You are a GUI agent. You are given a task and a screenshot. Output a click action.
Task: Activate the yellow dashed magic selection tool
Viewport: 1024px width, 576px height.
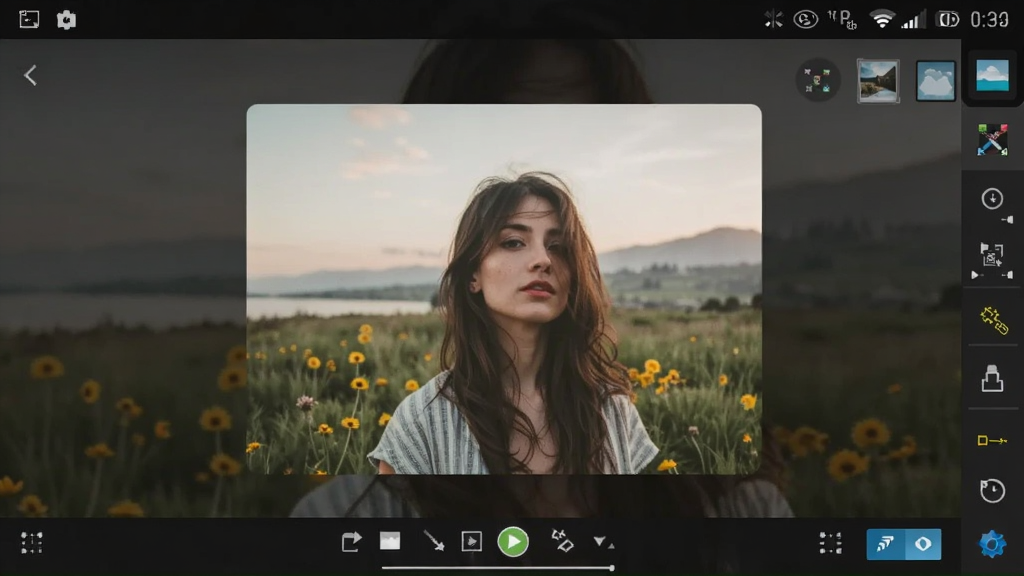click(993, 319)
